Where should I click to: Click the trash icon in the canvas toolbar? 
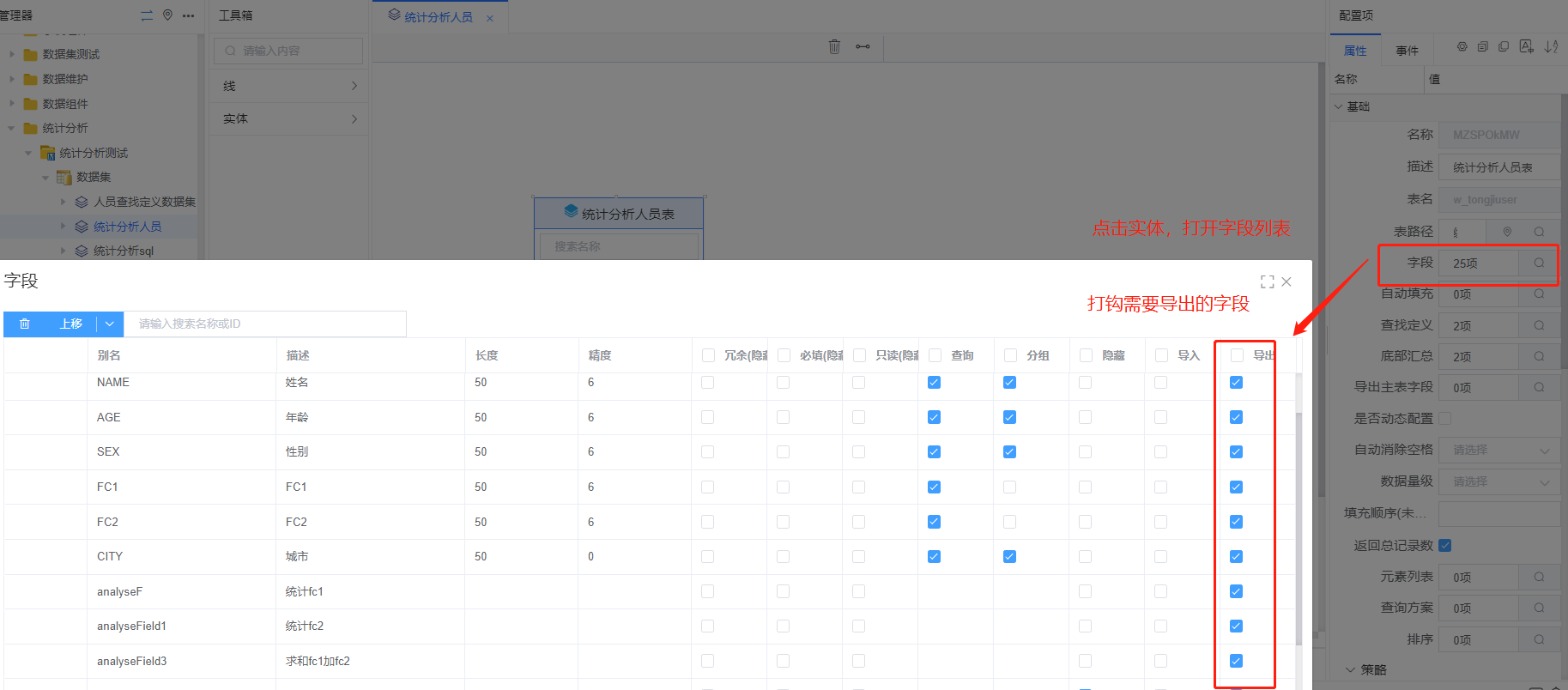pyautogui.click(x=834, y=47)
